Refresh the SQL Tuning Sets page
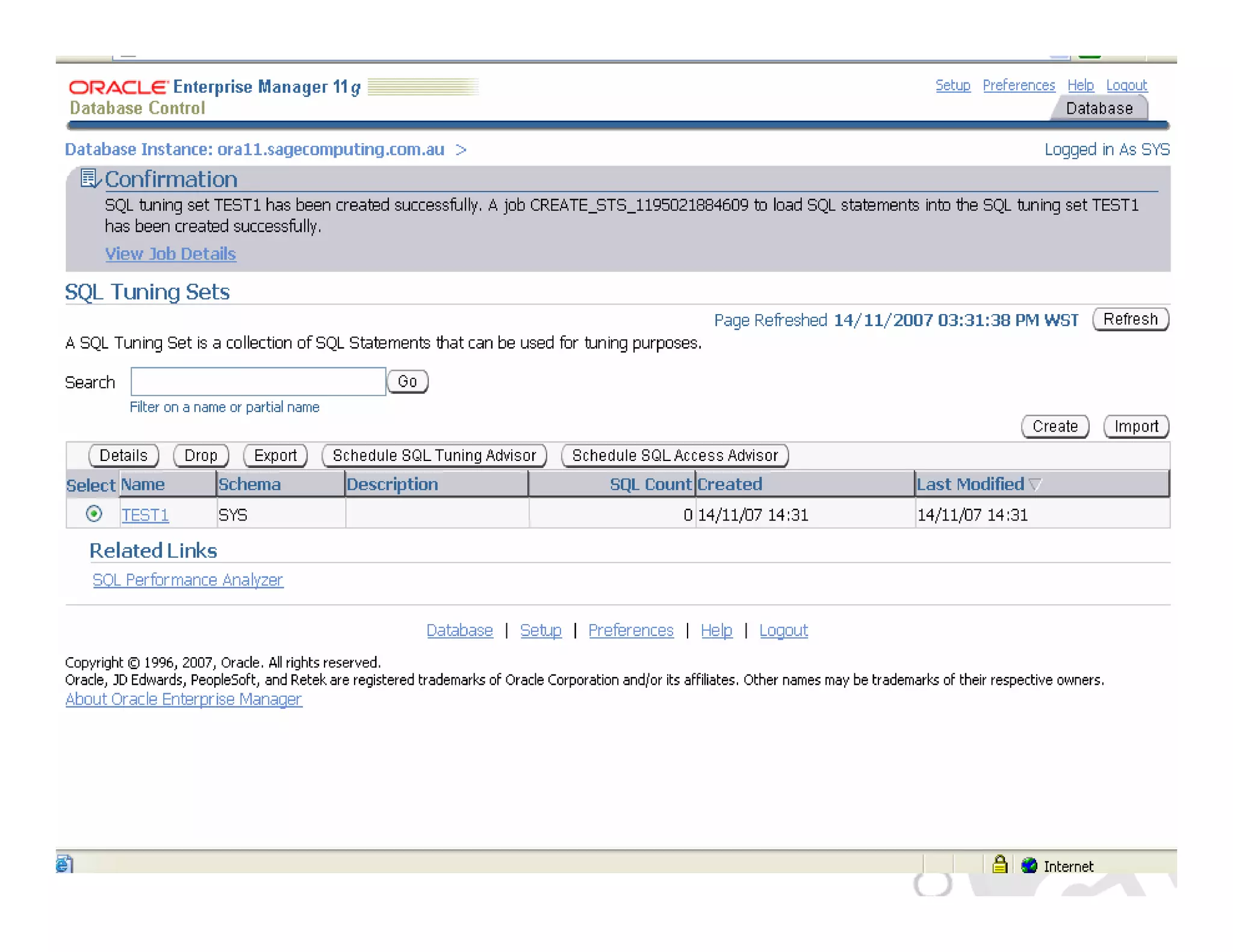The width and height of the screenshot is (1233, 952). pyautogui.click(x=1130, y=320)
